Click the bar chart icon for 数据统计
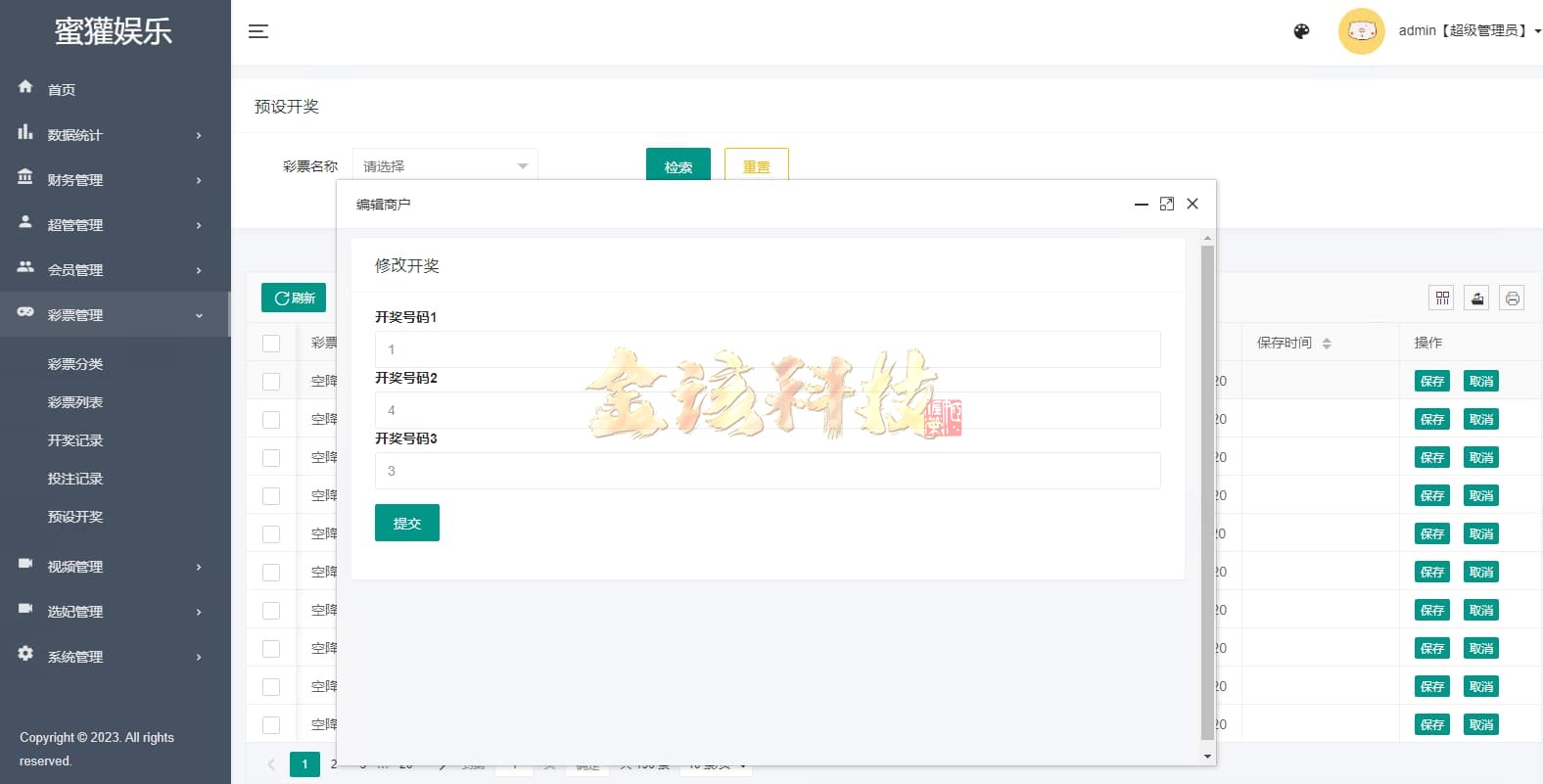Viewport: 1543px width, 784px height. (x=25, y=132)
